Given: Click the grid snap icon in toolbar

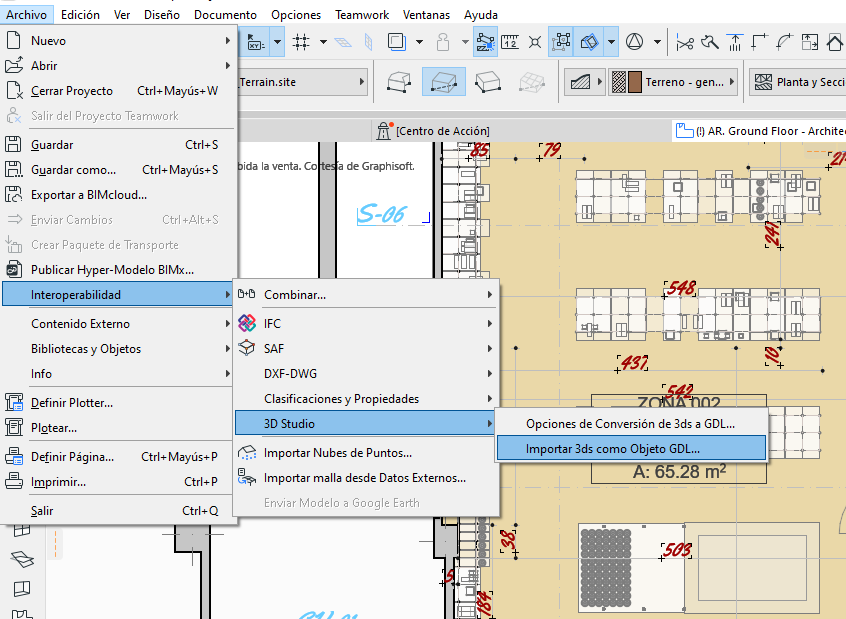Looking at the screenshot, I should pos(301,42).
